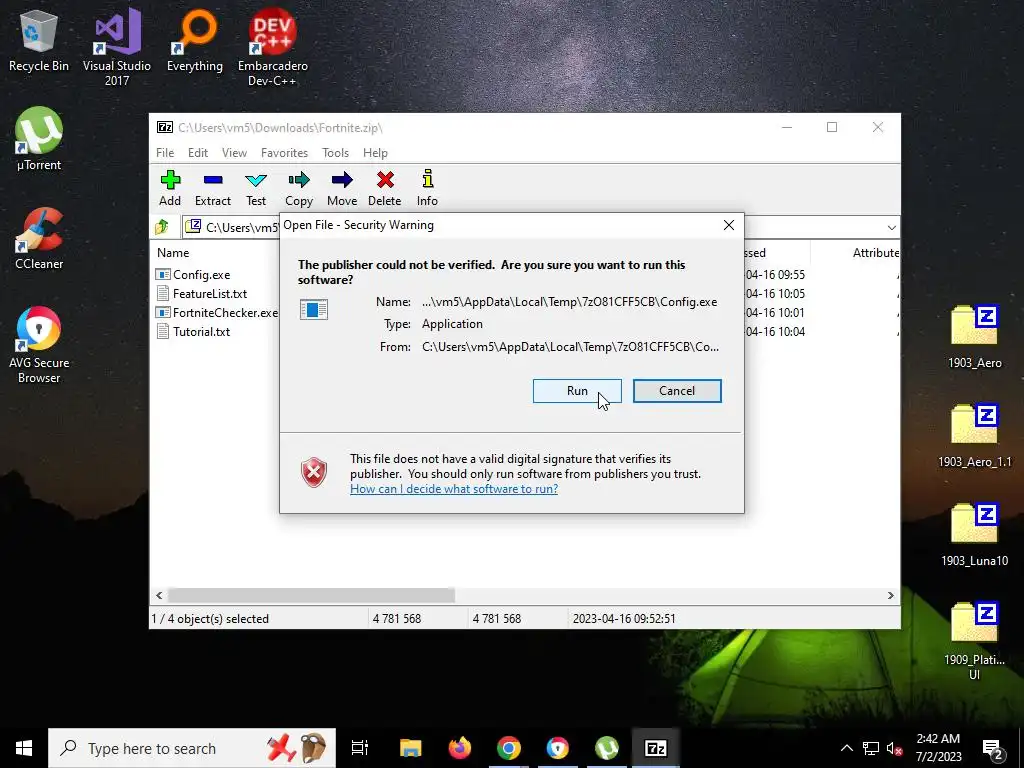Open the Windows Start menu
This screenshot has height=768, width=1024.
(x=24, y=748)
